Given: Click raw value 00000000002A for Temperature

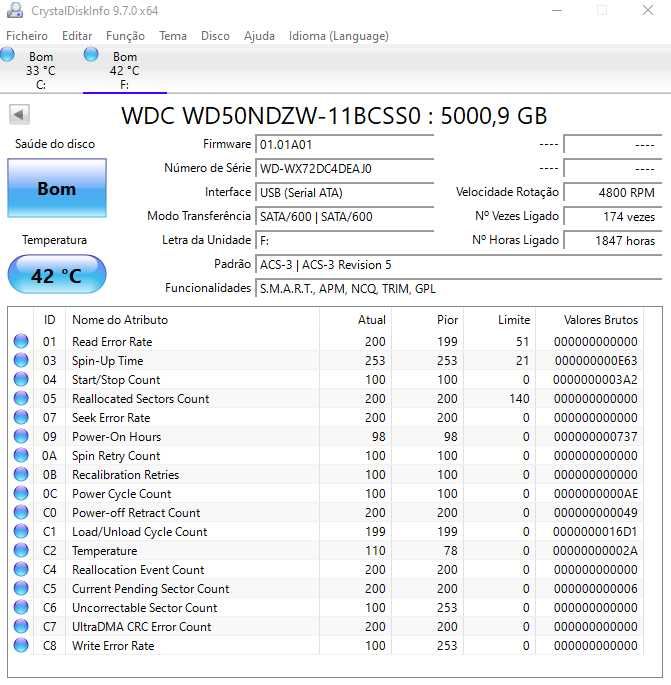Looking at the screenshot, I should coord(595,551).
